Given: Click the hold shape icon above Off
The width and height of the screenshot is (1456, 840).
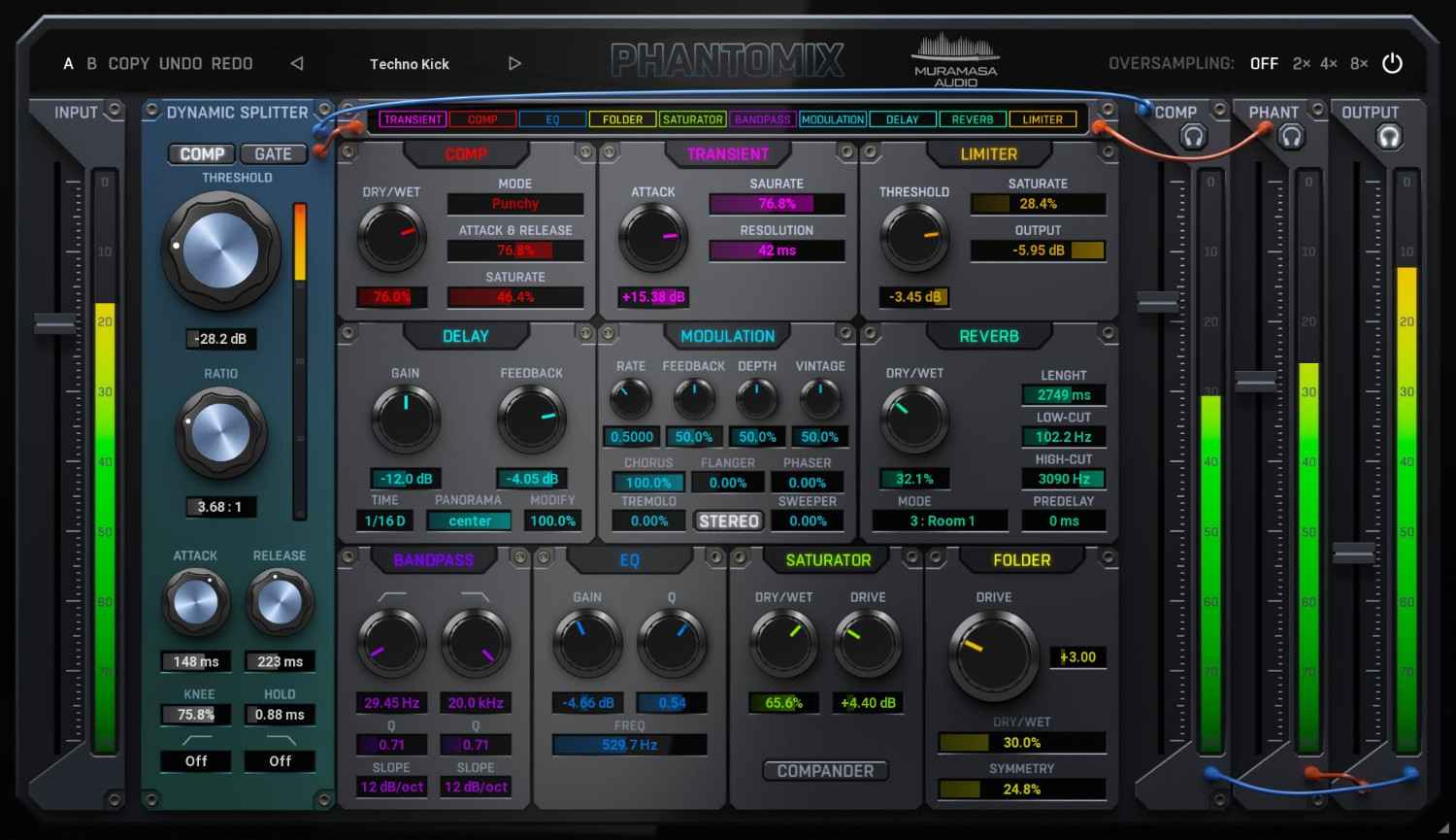Looking at the screenshot, I should (x=280, y=740).
